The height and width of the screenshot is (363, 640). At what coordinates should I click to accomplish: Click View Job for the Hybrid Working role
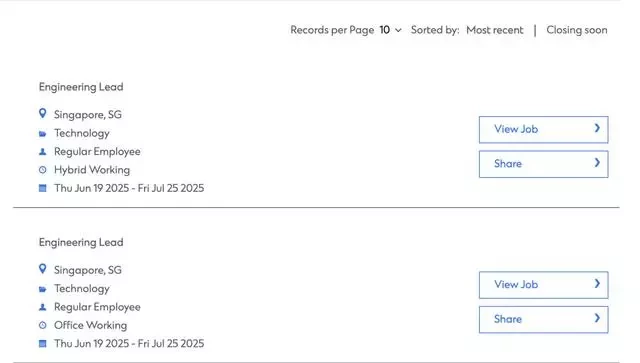coord(543,129)
